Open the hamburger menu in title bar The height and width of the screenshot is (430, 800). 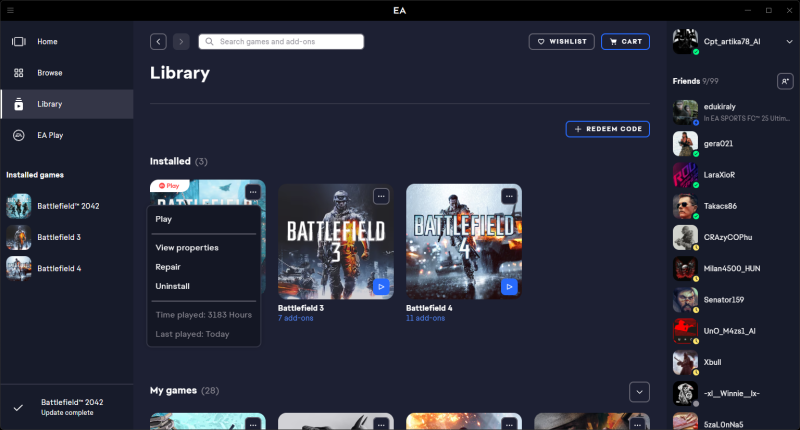[10, 10]
